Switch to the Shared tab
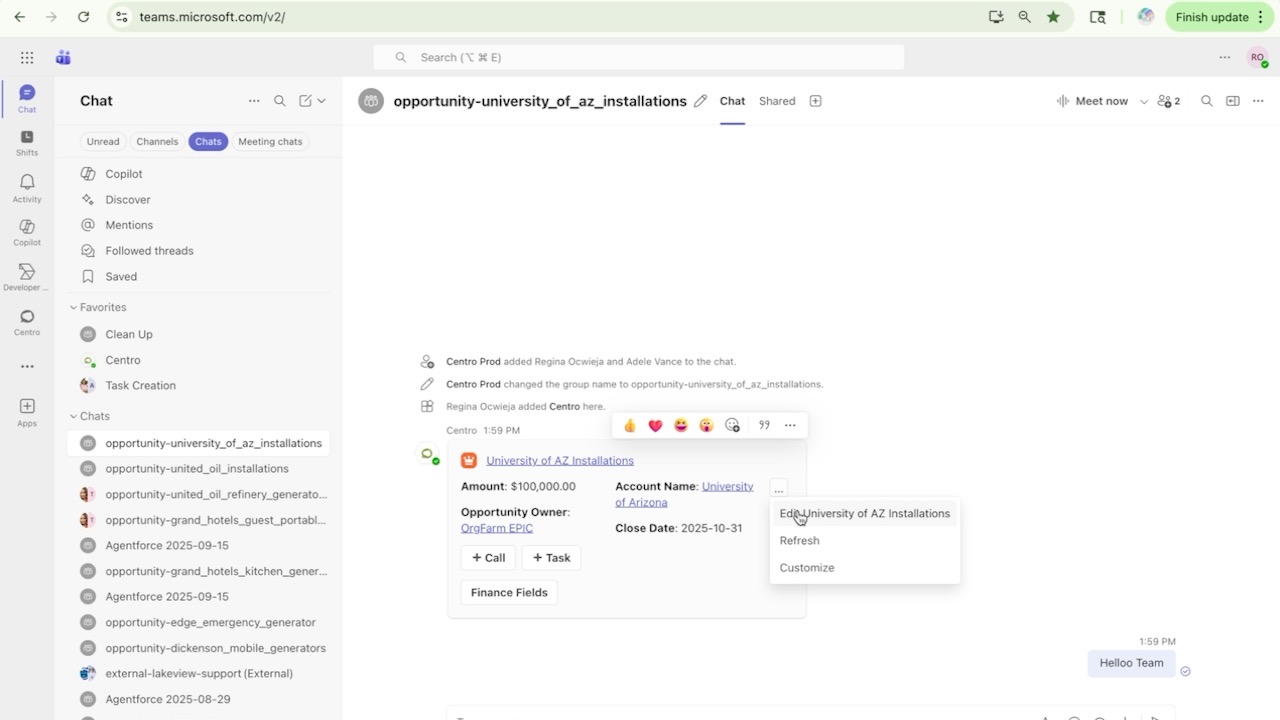The image size is (1280, 720). pyautogui.click(x=777, y=101)
